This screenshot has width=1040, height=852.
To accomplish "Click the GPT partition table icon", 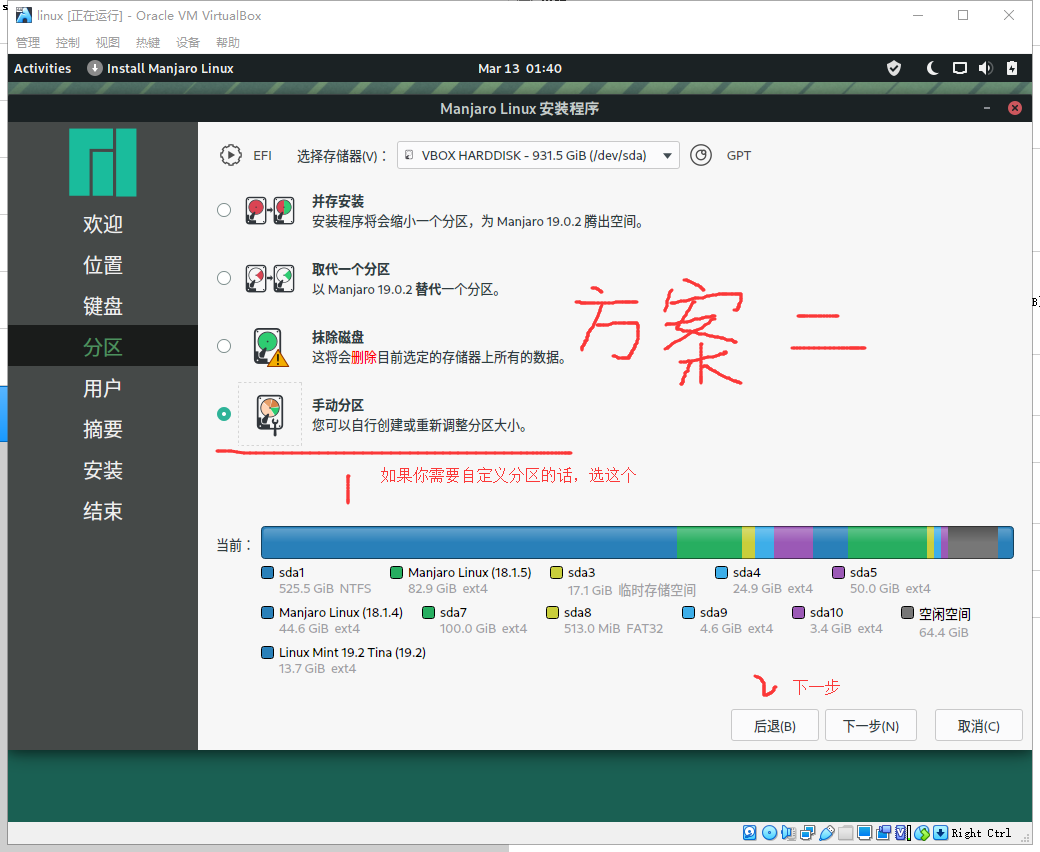I will tap(702, 155).
